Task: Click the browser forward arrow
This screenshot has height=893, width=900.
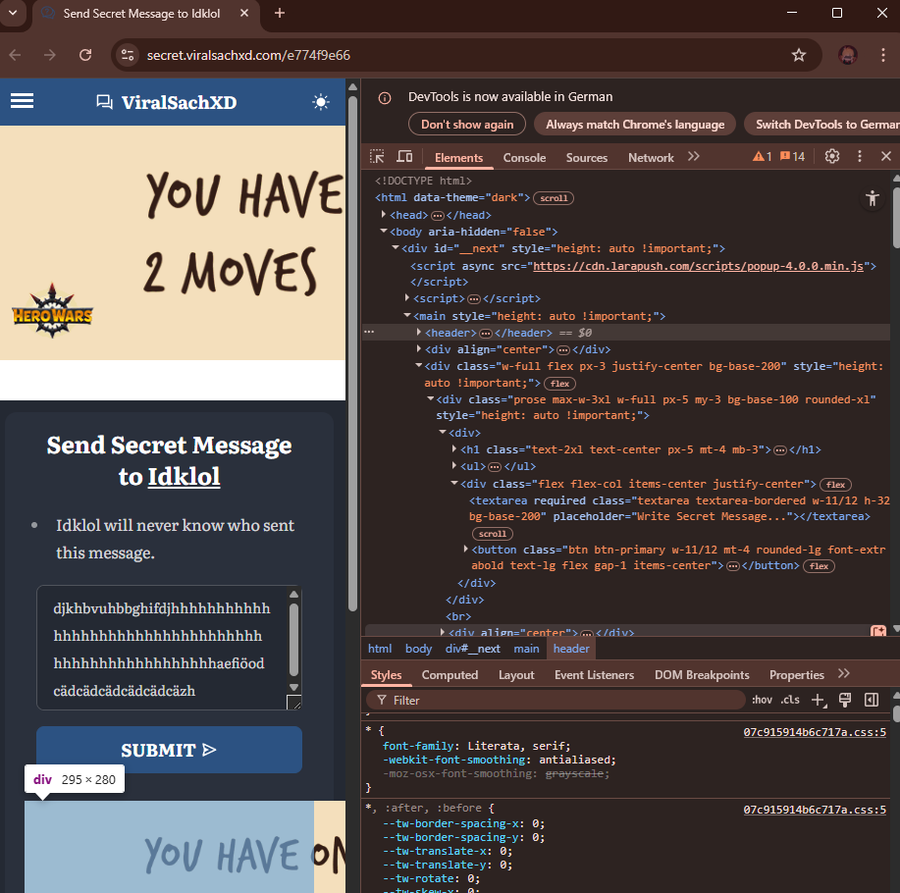Action: pos(50,55)
